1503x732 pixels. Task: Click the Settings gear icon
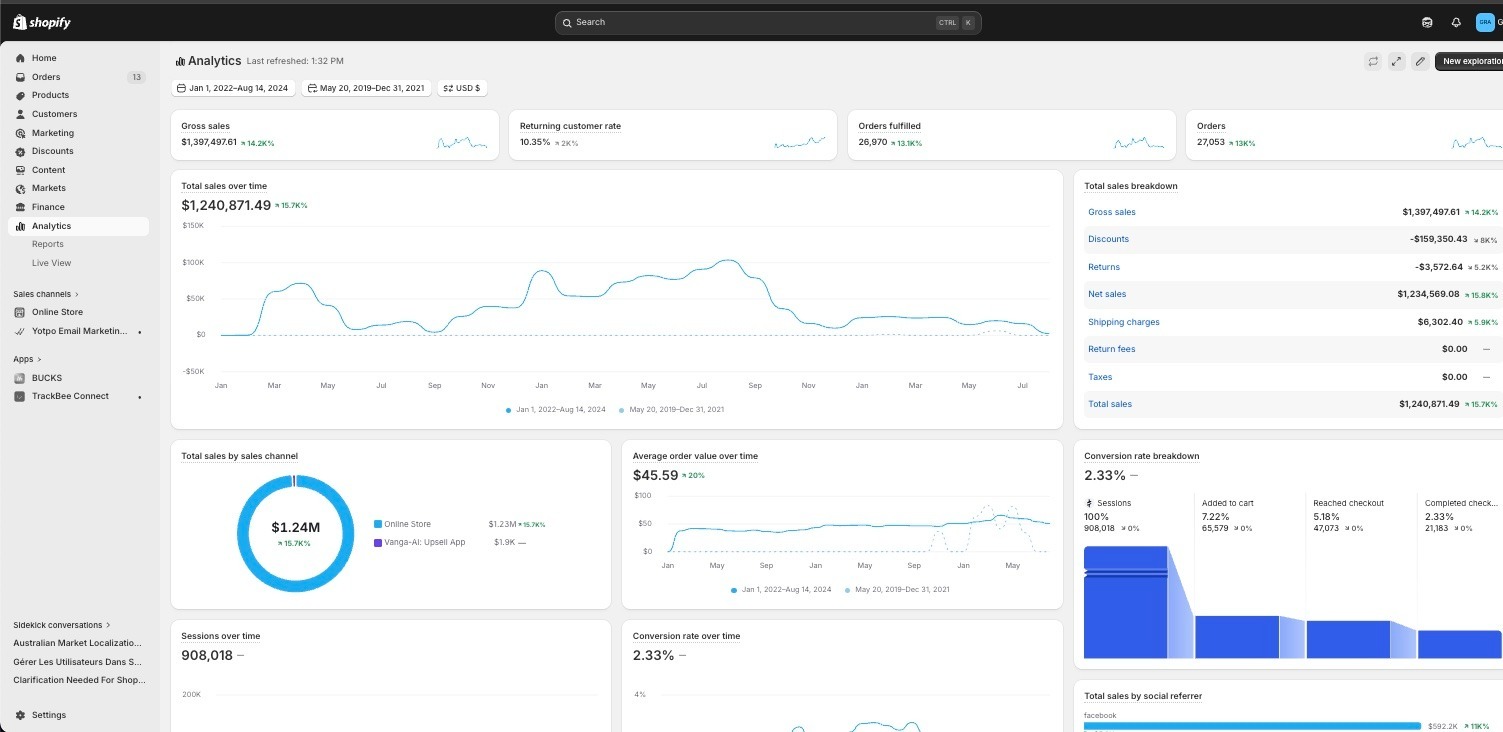pyautogui.click(x=20, y=715)
